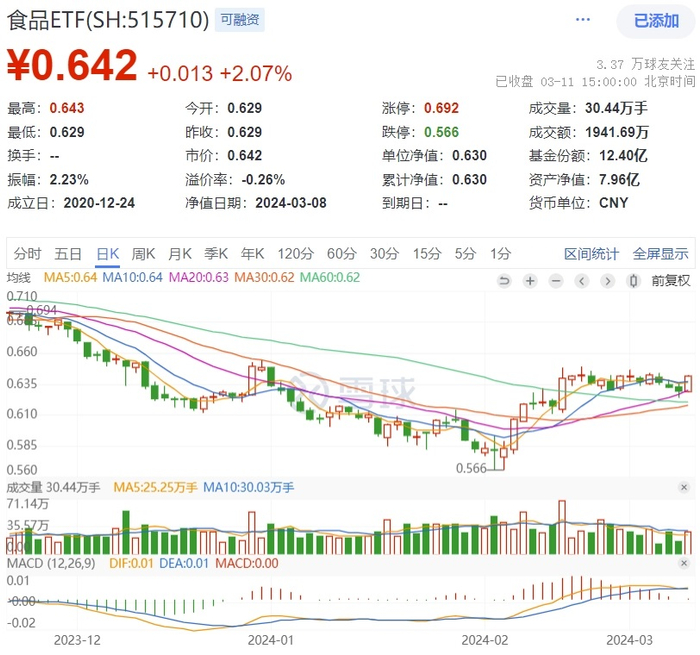Switch to the 30分 chart tab

[384, 254]
